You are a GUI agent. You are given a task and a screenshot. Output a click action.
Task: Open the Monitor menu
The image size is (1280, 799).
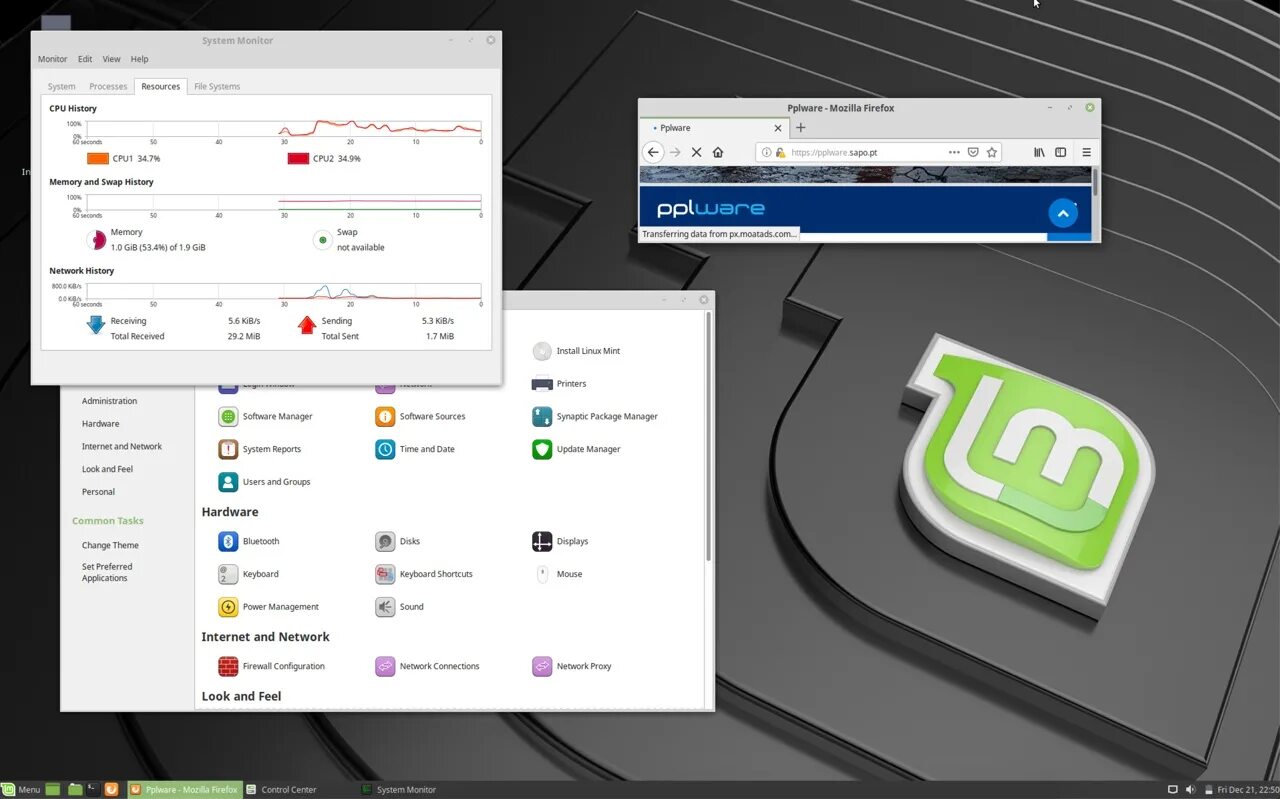tap(53, 59)
